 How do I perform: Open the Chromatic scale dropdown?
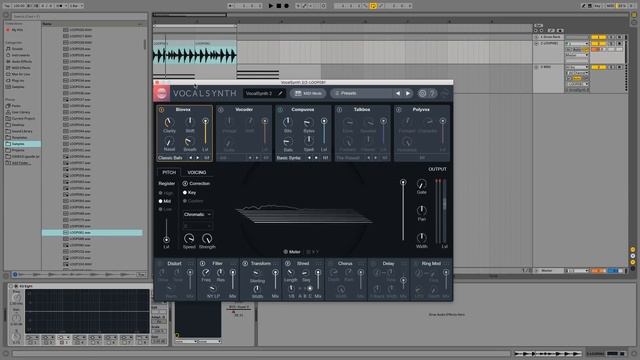197,214
